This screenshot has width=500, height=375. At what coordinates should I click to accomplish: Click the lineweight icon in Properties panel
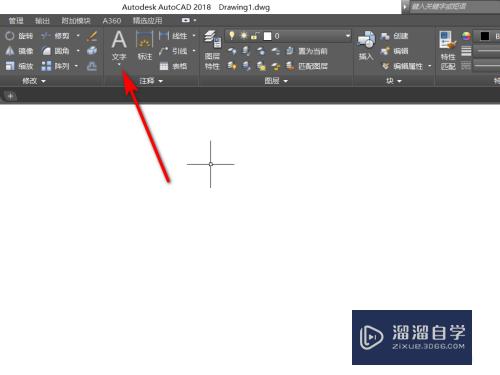(466, 51)
